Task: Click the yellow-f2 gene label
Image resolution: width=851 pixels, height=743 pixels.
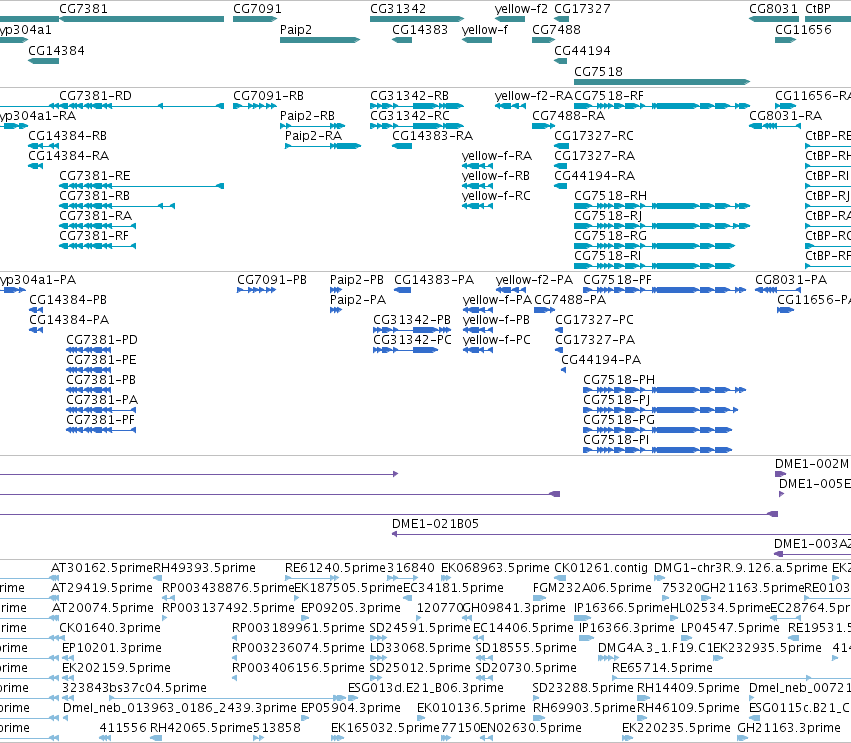Action: 521,9
